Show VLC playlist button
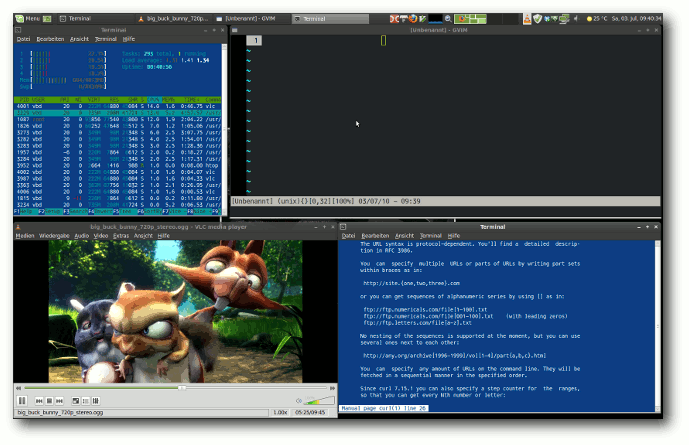 point(86,401)
